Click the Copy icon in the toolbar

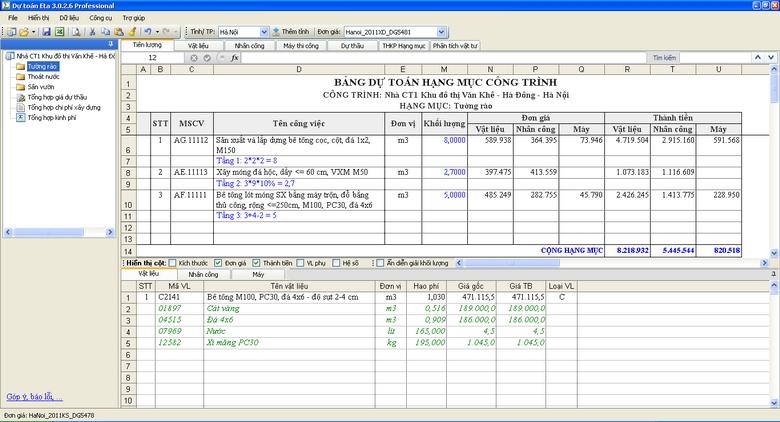click(105, 32)
